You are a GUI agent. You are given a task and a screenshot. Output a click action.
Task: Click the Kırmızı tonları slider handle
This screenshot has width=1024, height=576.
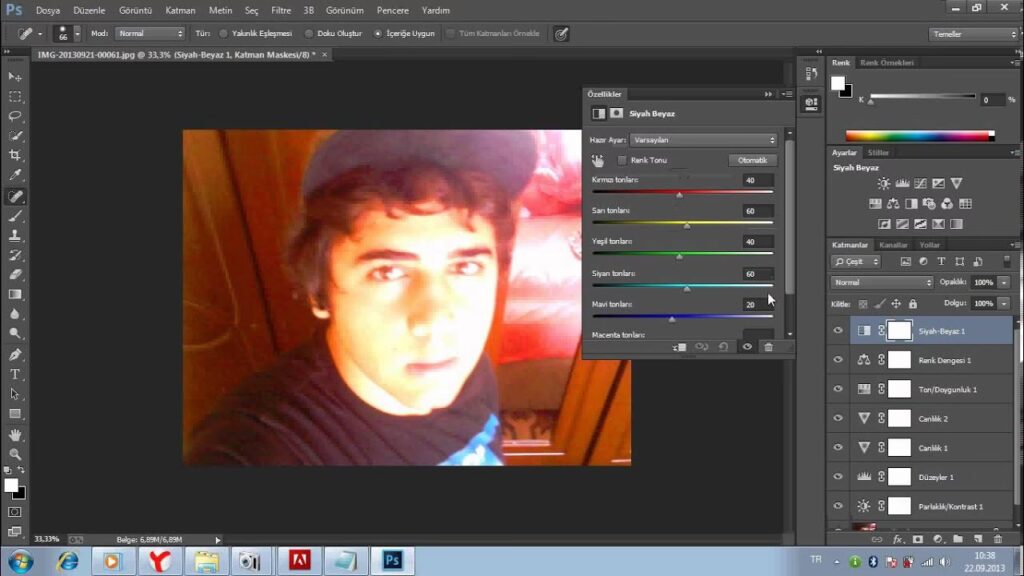pyautogui.click(x=679, y=195)
